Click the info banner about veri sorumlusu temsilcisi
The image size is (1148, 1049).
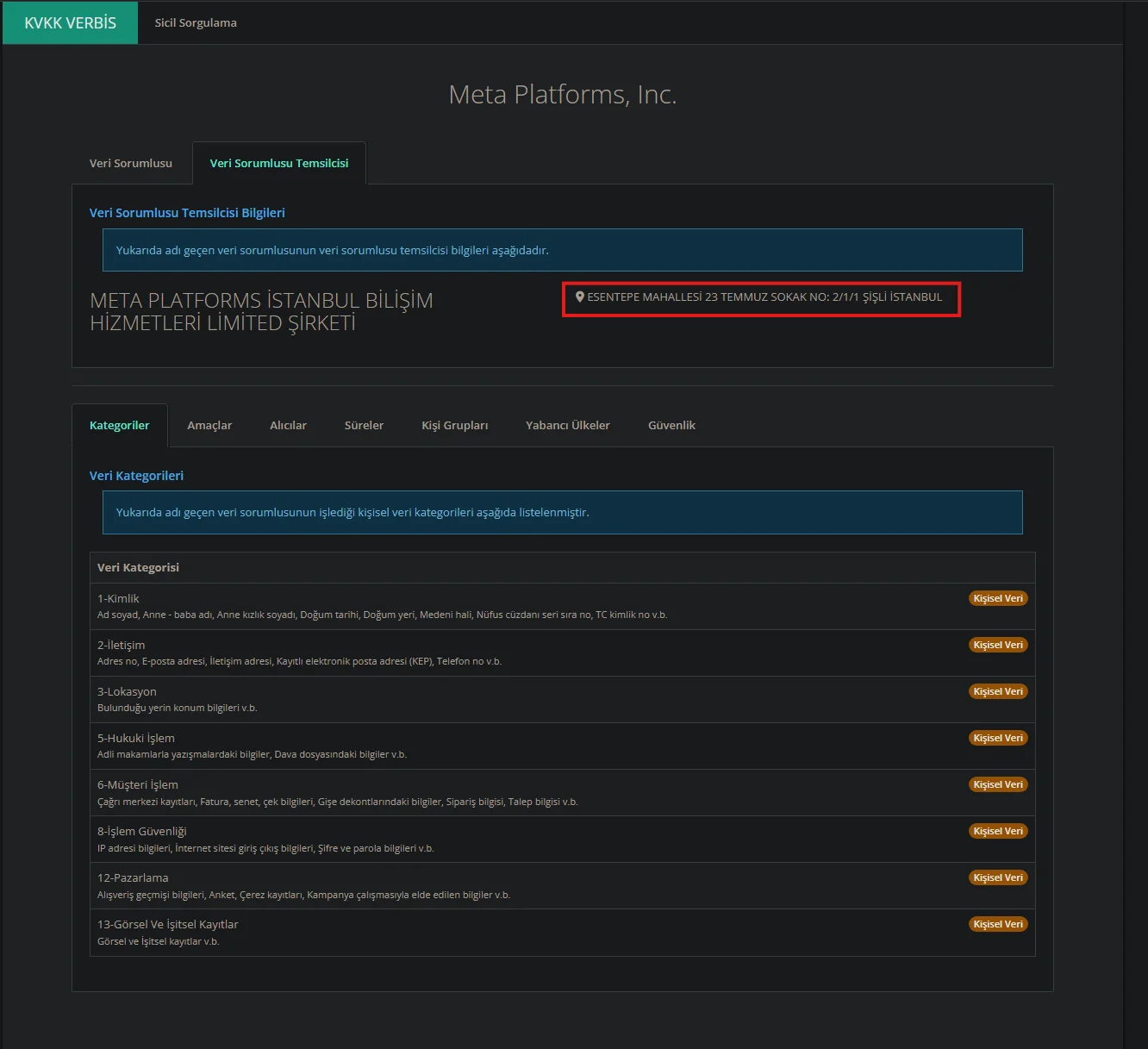pos(563,250)
